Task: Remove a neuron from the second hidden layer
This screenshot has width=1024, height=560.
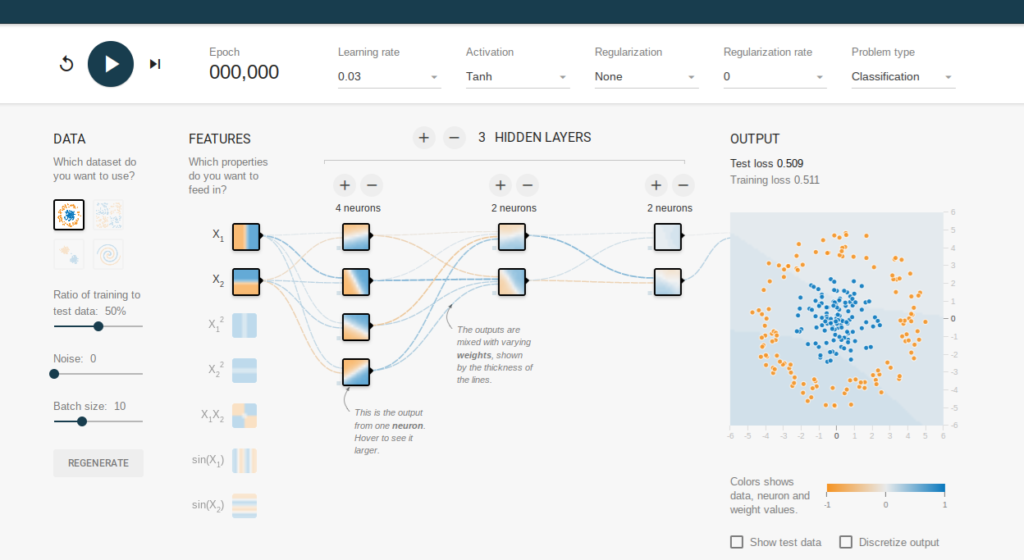Action: click(528, 185)
